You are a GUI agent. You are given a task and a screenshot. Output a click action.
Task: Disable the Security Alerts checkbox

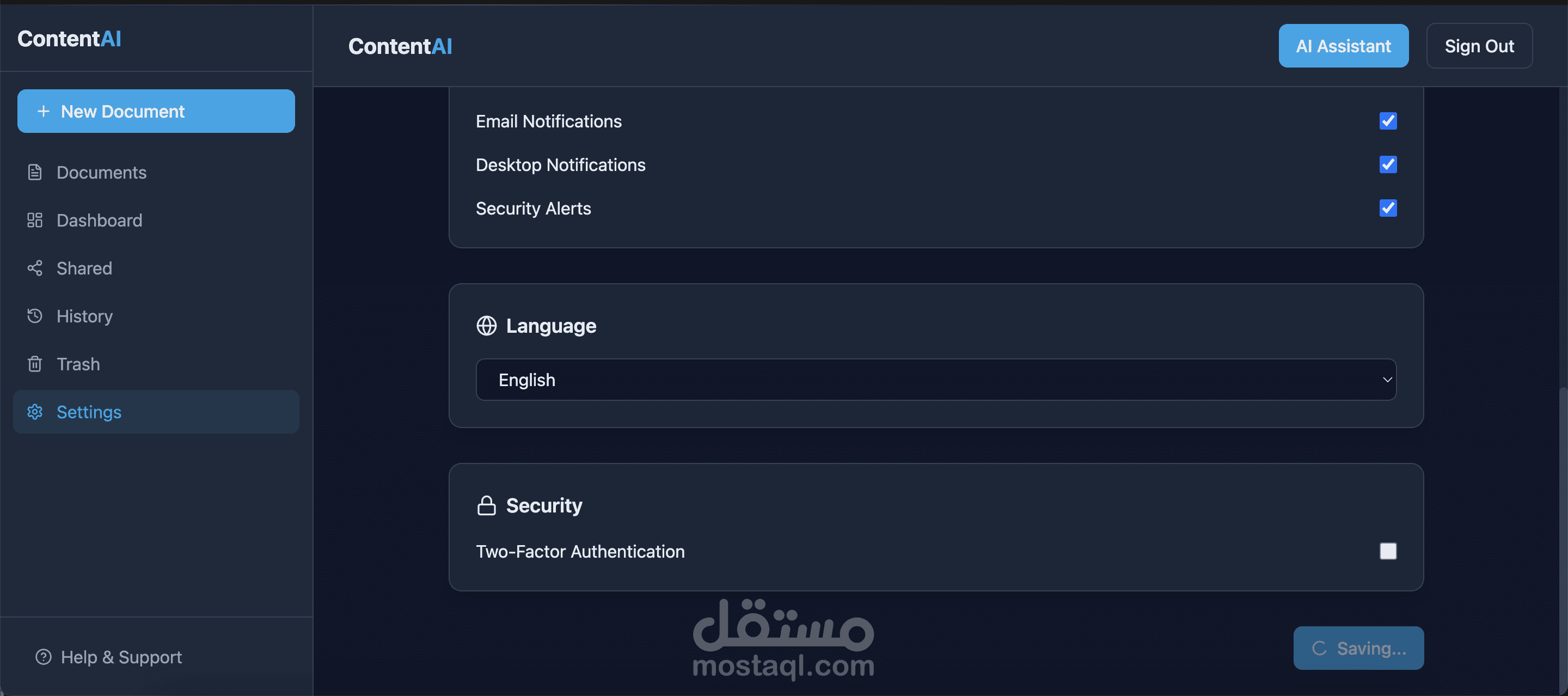1388,208
